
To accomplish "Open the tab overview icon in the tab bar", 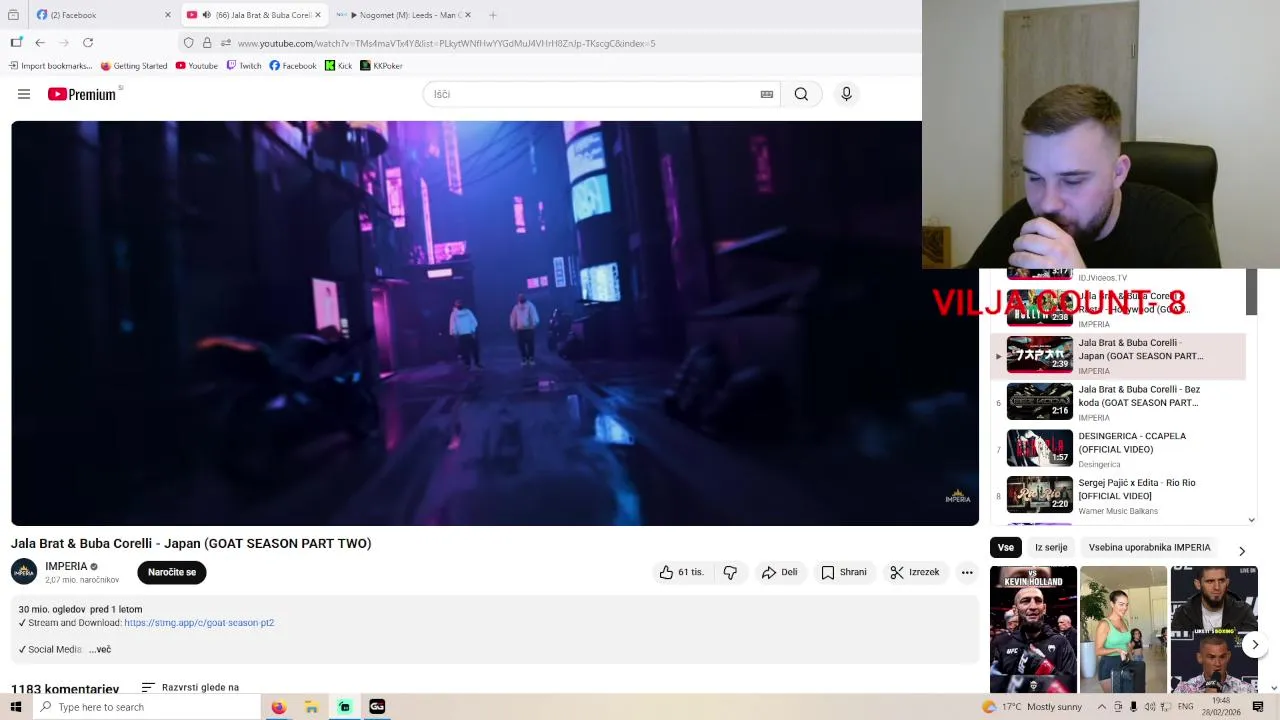I will point(13,15).
